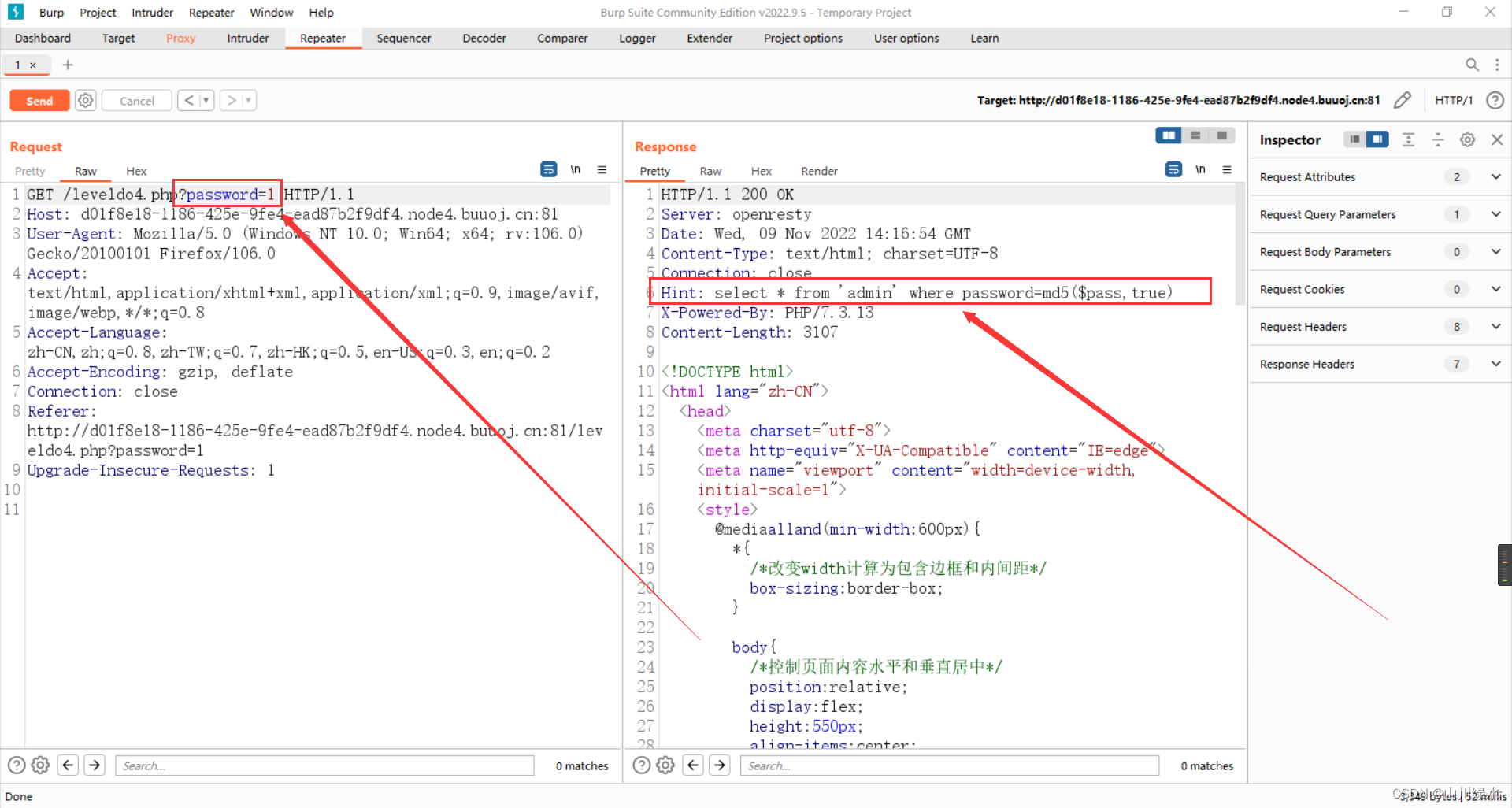Image resolution: width=1512 pixels, height=808 pixels.
Task: Expand Request Body Parameters section
Action: click(1380, 252)
